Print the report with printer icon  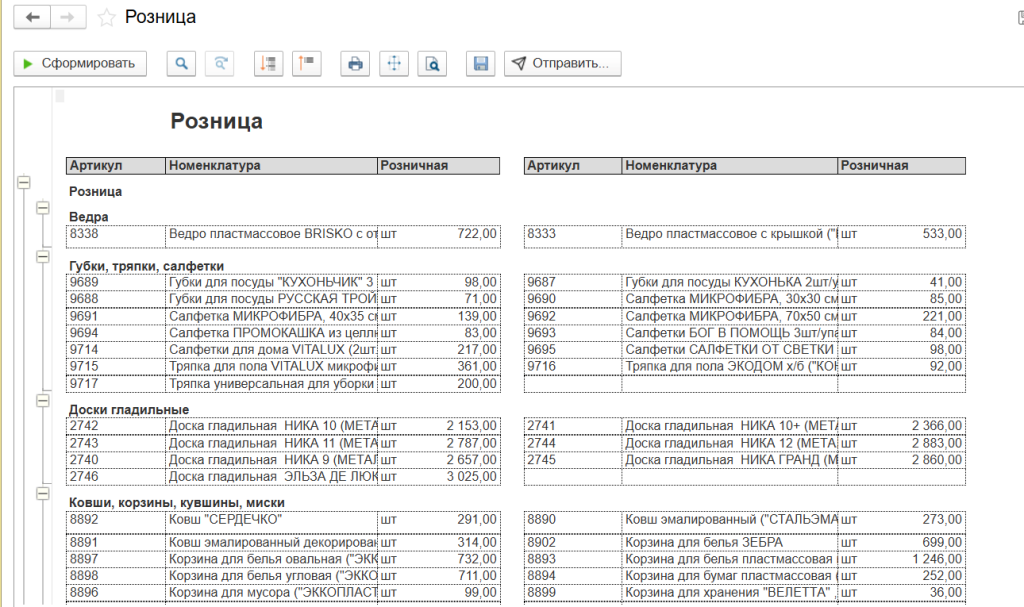click(354, 64)
